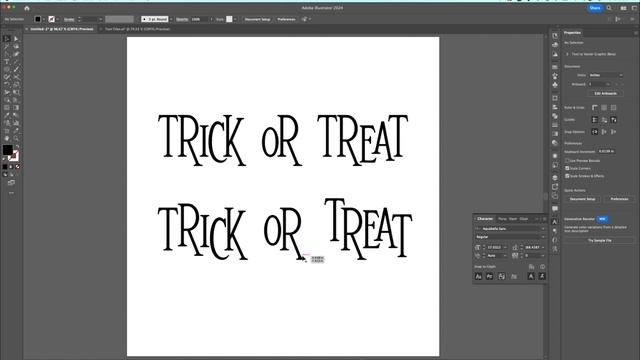This screenshot has height=360, width=640.
Task: Open the kerning Auto dropdown
Action: click(x=505, y=256)
